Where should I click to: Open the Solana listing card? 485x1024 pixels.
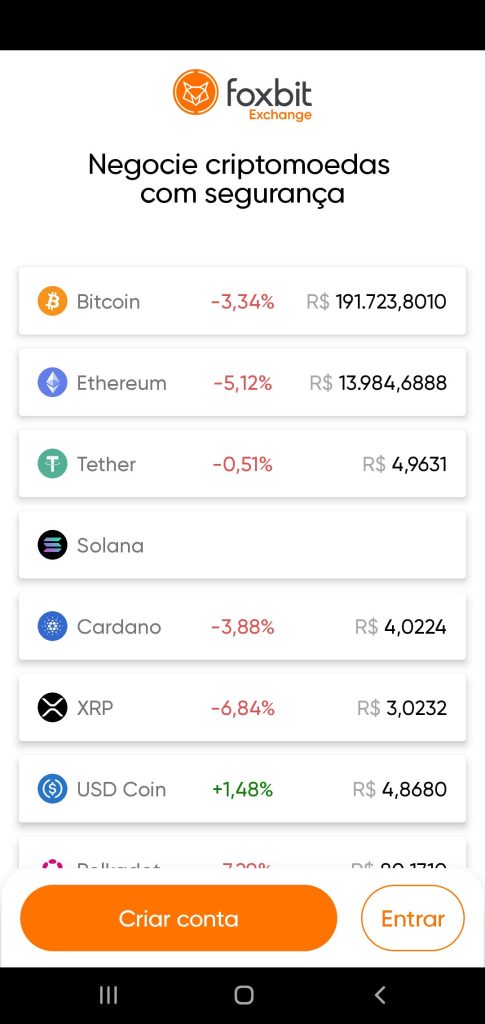click(242, 545)
